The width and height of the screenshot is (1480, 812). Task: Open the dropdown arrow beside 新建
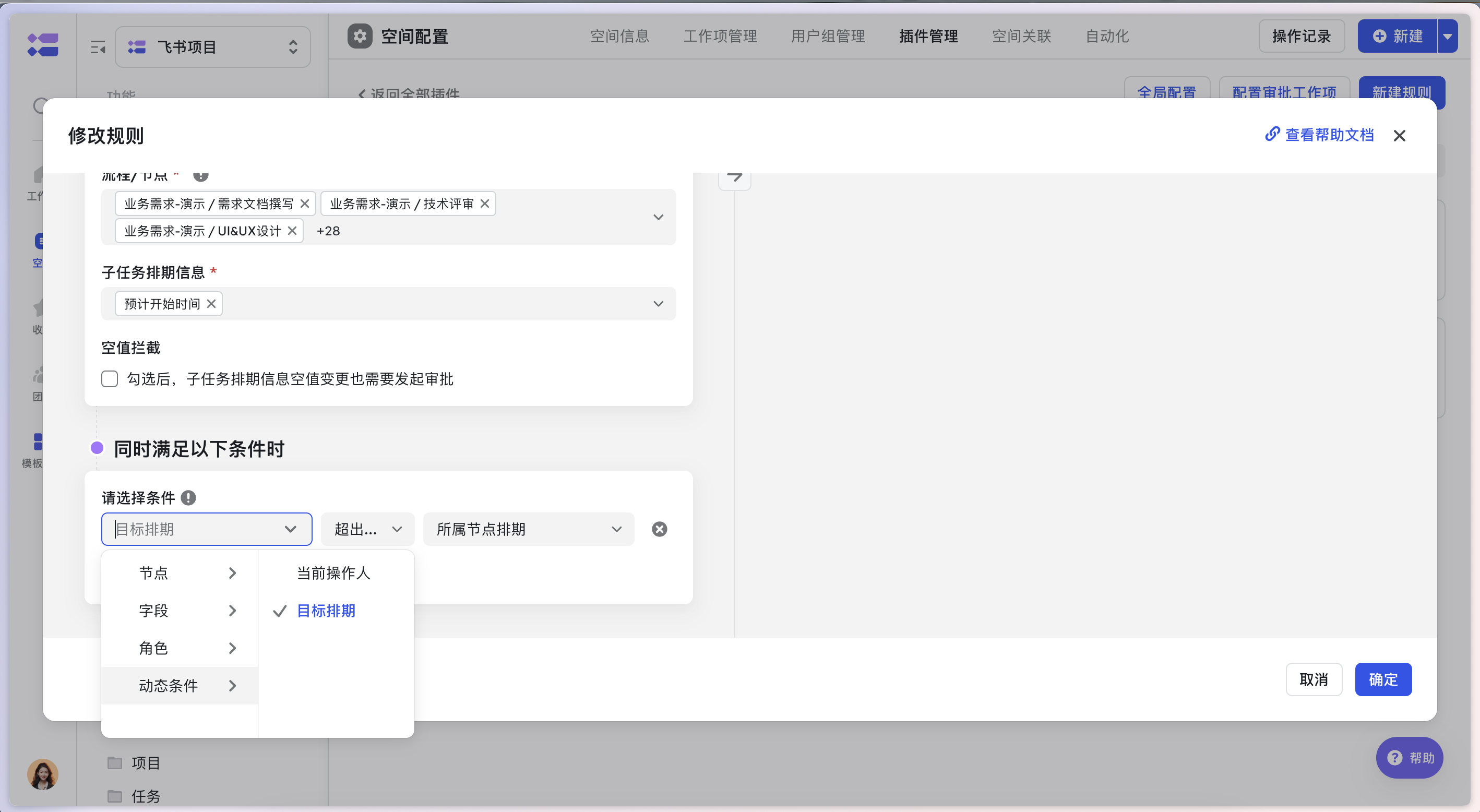(x=1448, y=36)
